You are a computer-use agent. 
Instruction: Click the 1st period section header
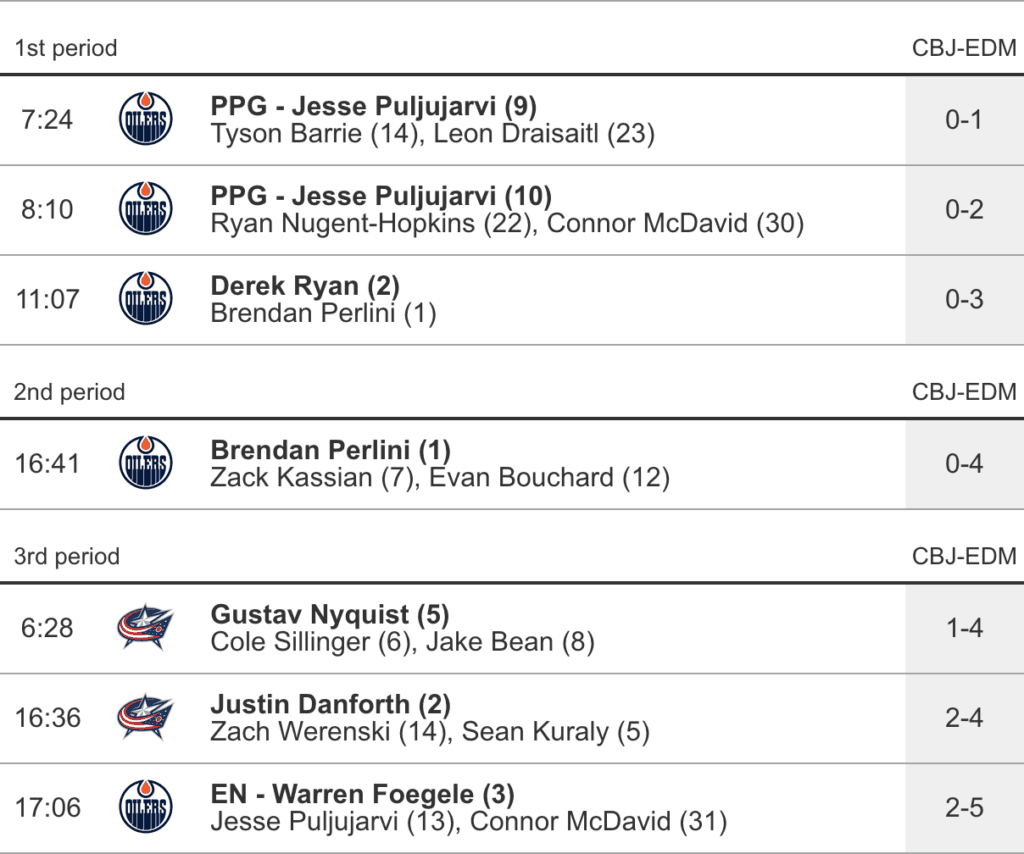(x=66, y=48)
